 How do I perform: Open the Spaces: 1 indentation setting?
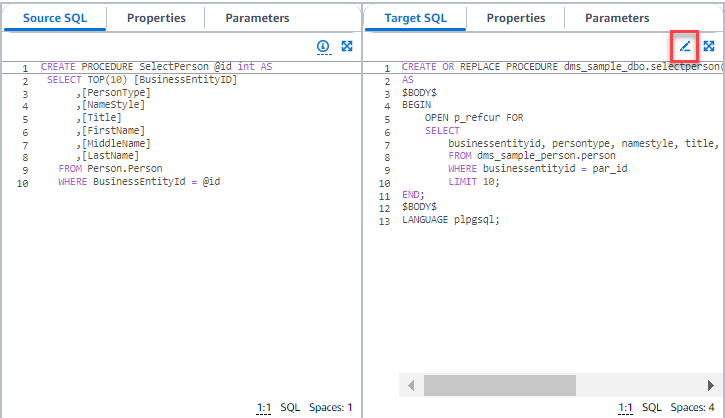331,407
